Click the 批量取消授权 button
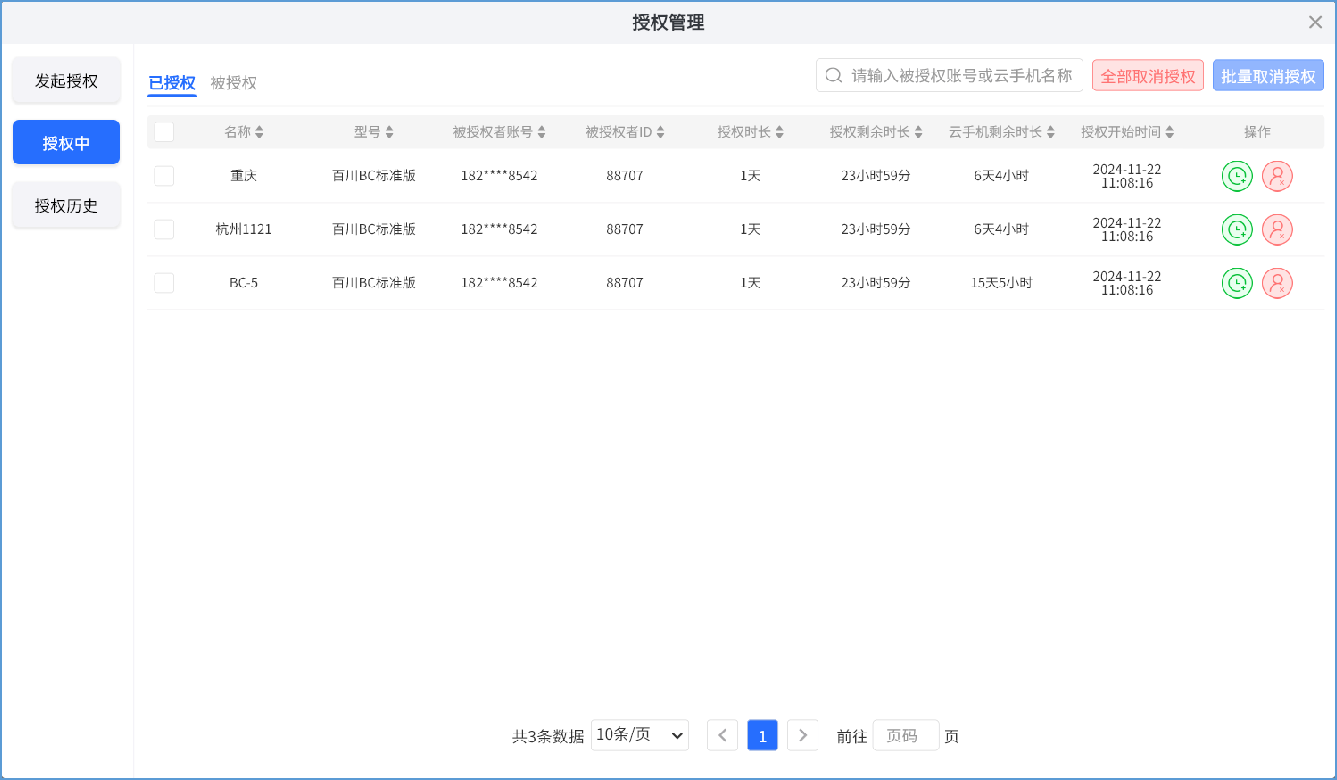This screenshot has width=1337, height=780. coord(1268,76)
